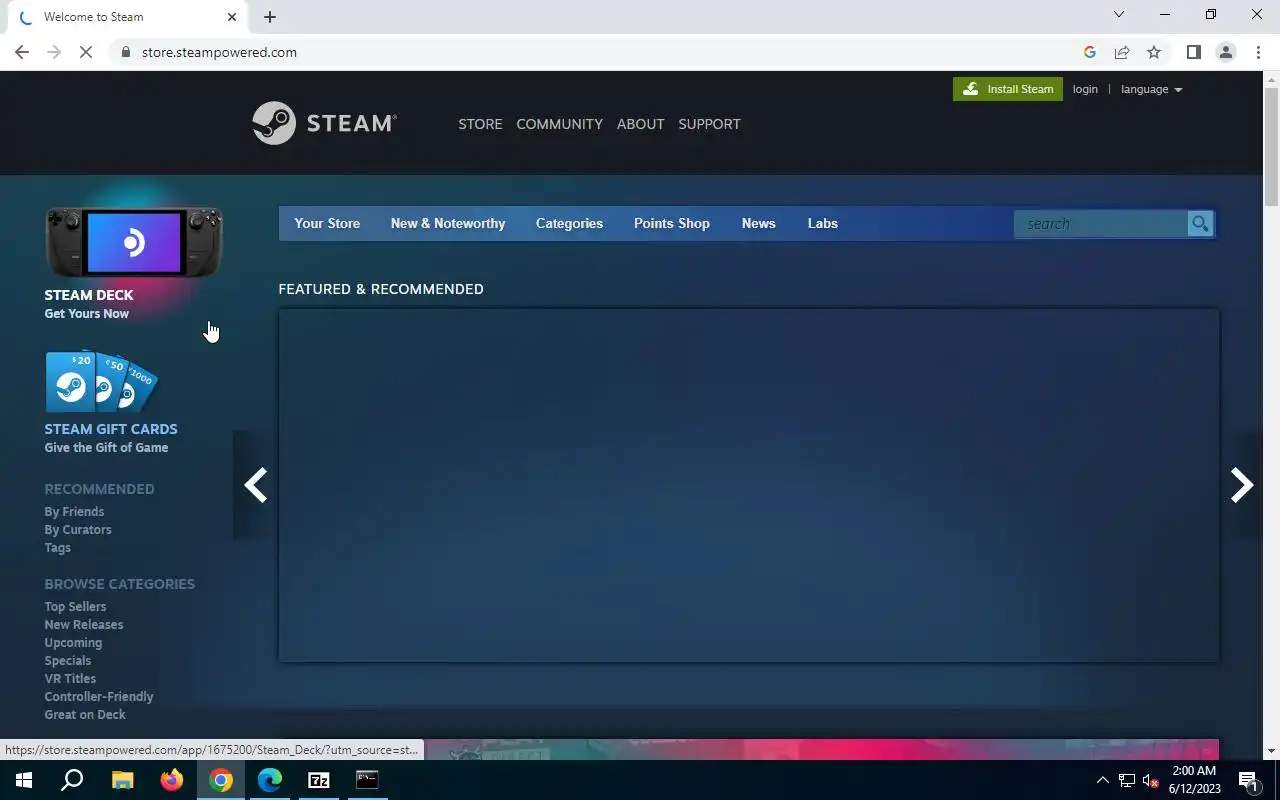Click the muted volume tray icon
This screenshot has height=800, width=1280.
coord(1150,780)
